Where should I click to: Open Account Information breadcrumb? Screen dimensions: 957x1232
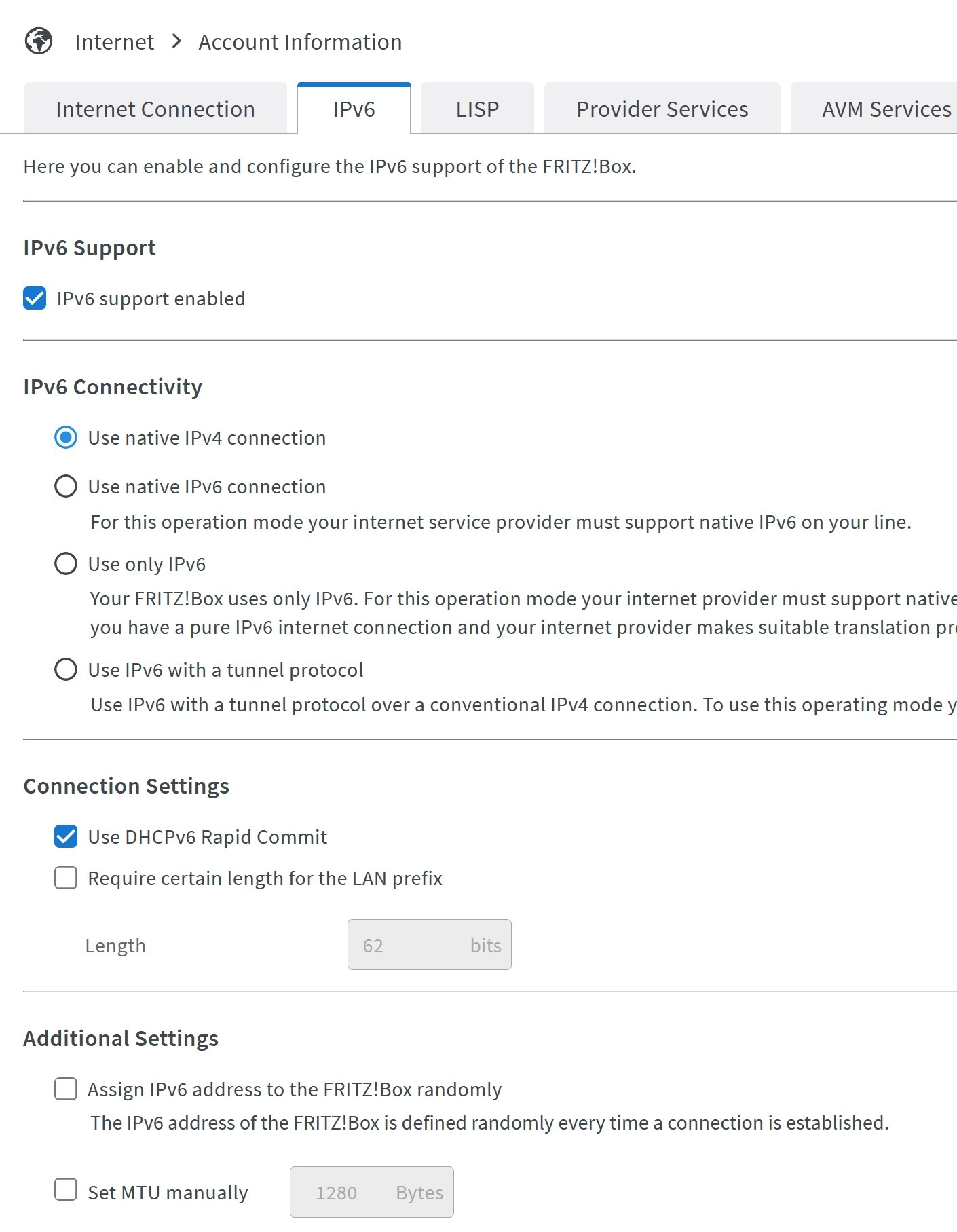(300, 42)
